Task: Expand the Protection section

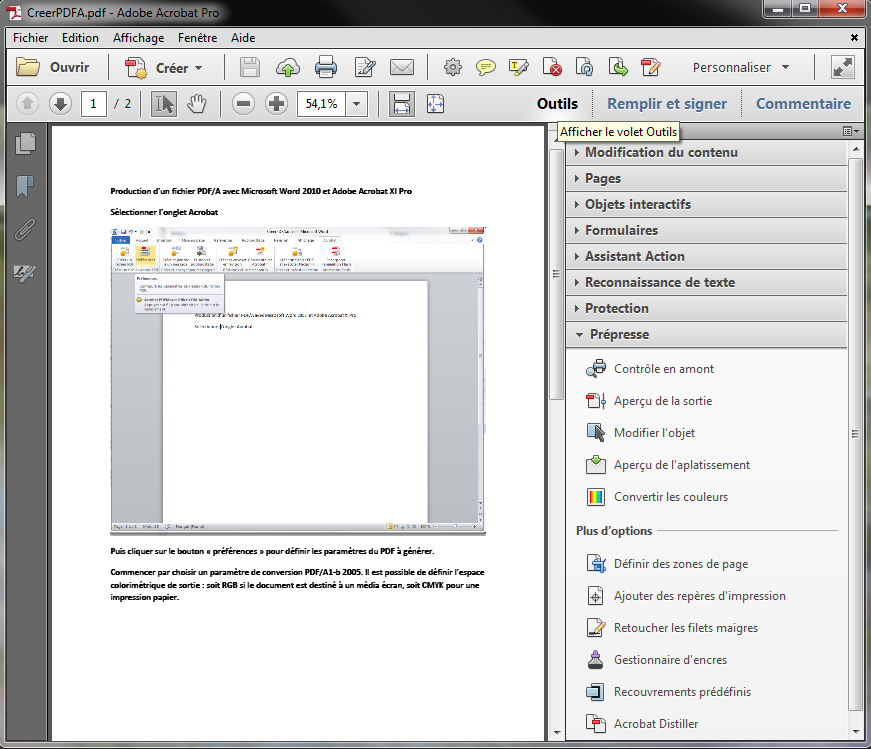Action: click(x=616, y=308)
